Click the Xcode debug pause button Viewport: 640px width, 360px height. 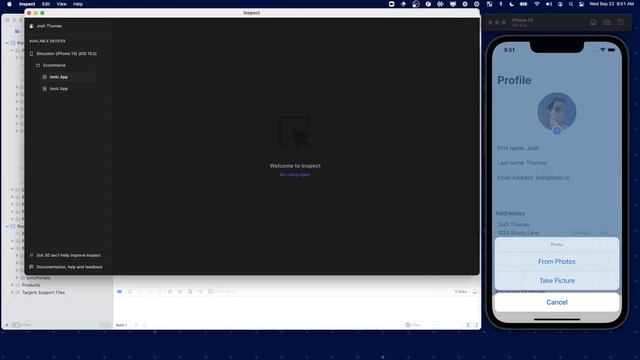tap(130, 291)
